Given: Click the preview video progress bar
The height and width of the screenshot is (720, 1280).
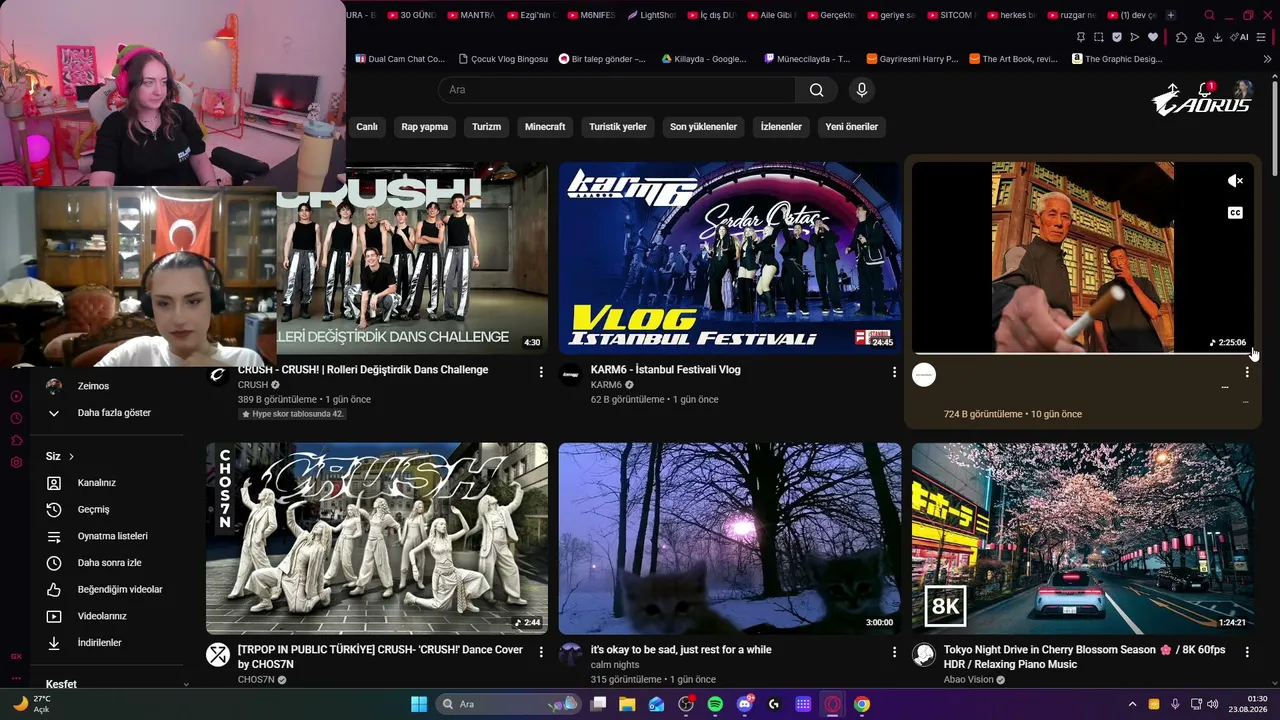Looking at the screenshot, I should (1083, 353).
